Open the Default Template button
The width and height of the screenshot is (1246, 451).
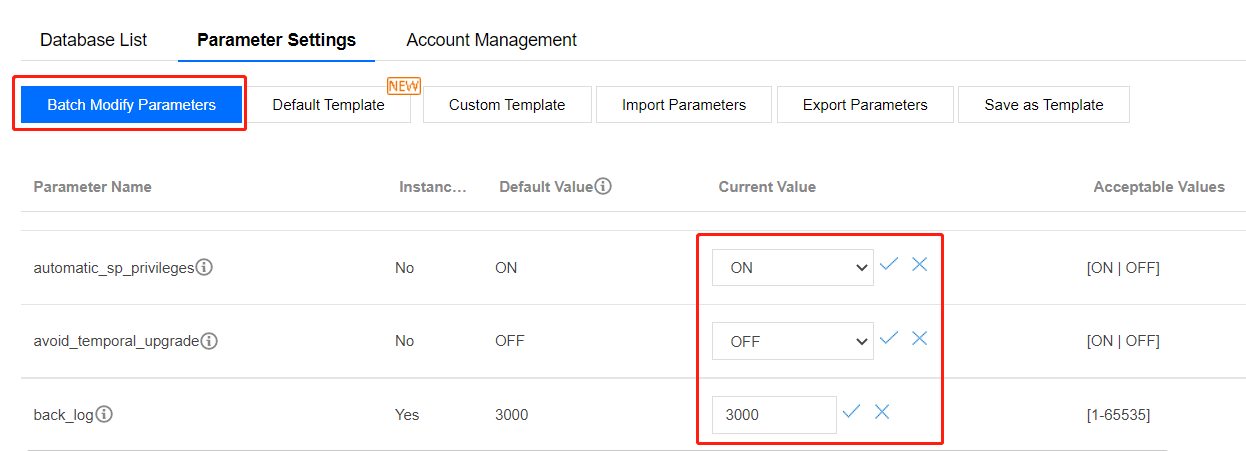tap(328, 105)
